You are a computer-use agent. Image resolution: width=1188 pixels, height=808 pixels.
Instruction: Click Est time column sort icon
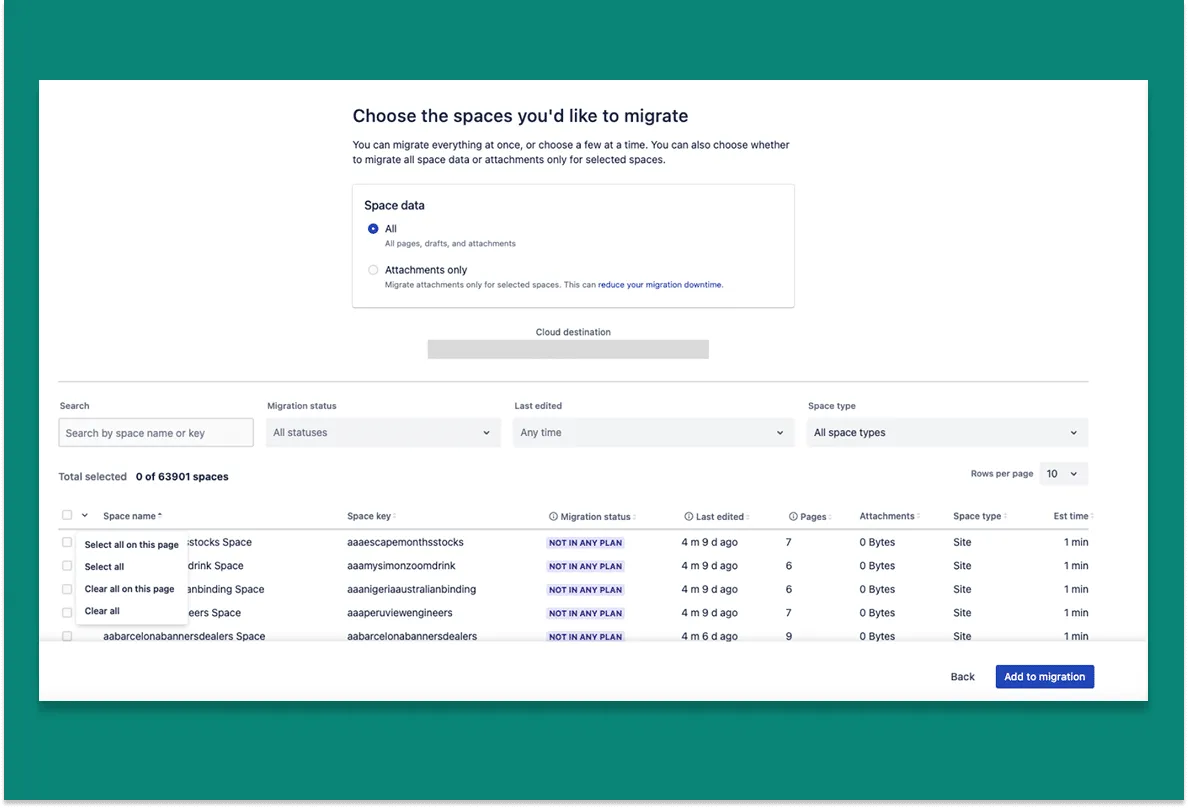1092,516
